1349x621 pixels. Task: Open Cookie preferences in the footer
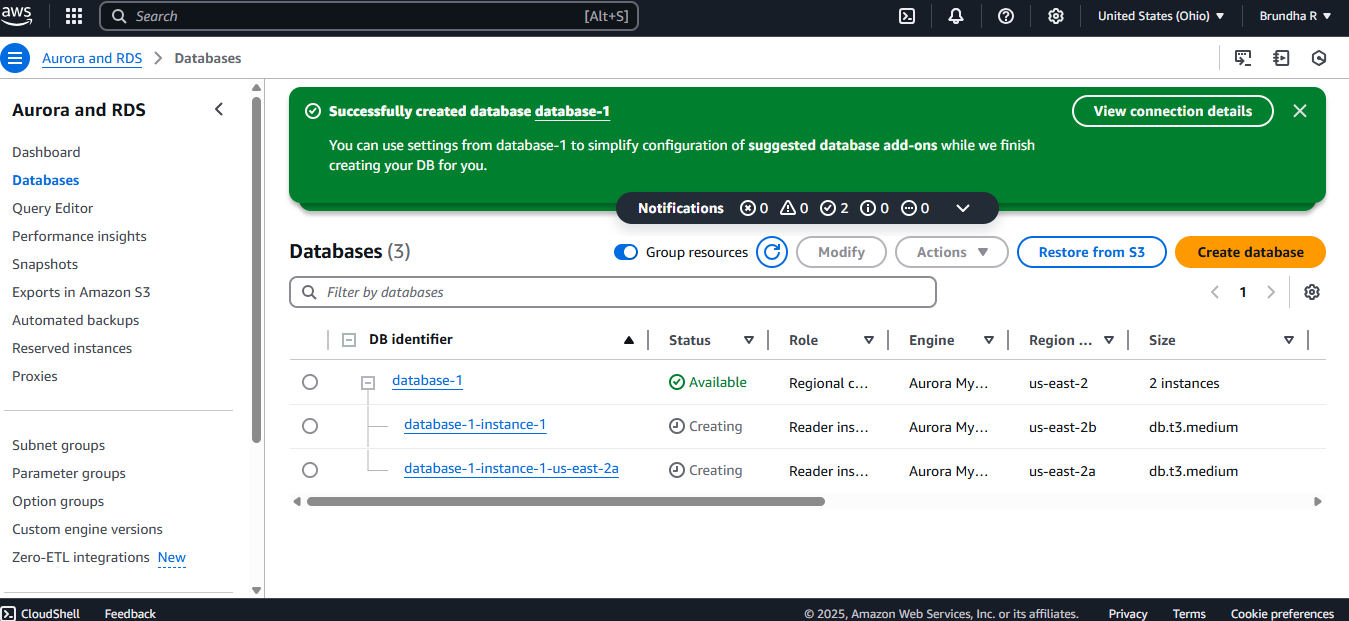point(1282,613)
